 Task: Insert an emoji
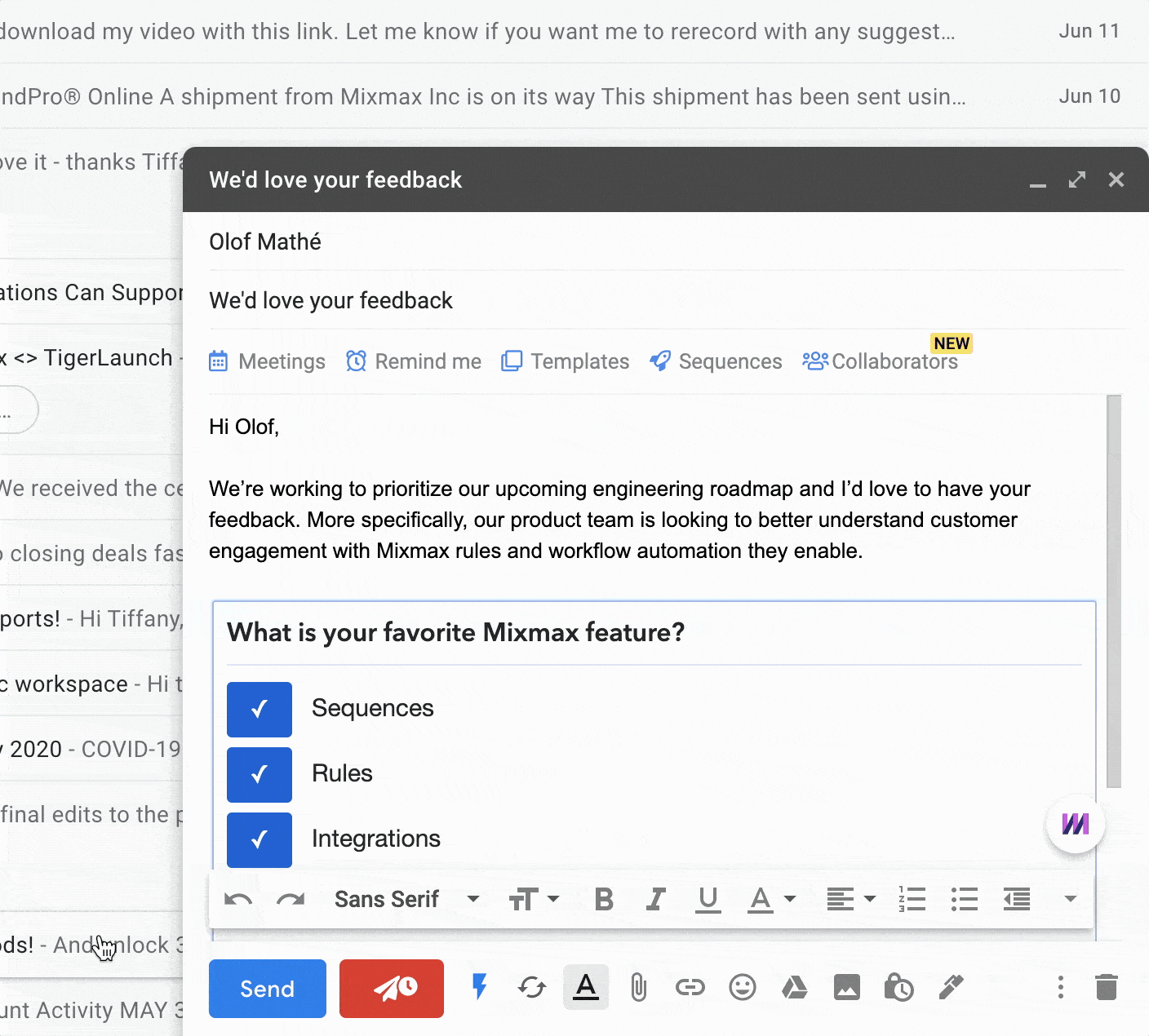[743, 988]
